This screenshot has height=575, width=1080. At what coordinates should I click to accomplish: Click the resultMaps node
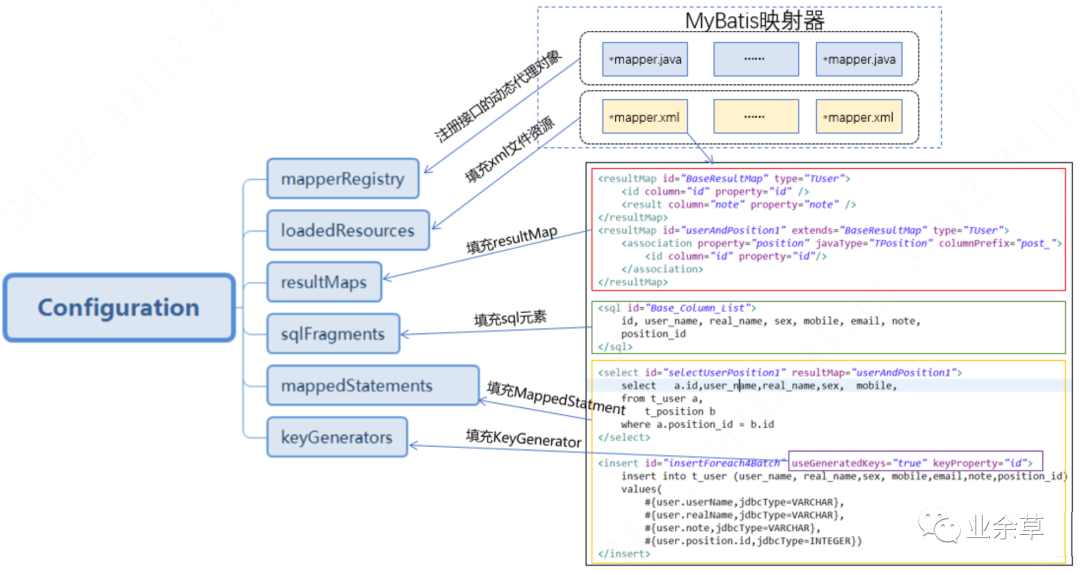point(324,282)
